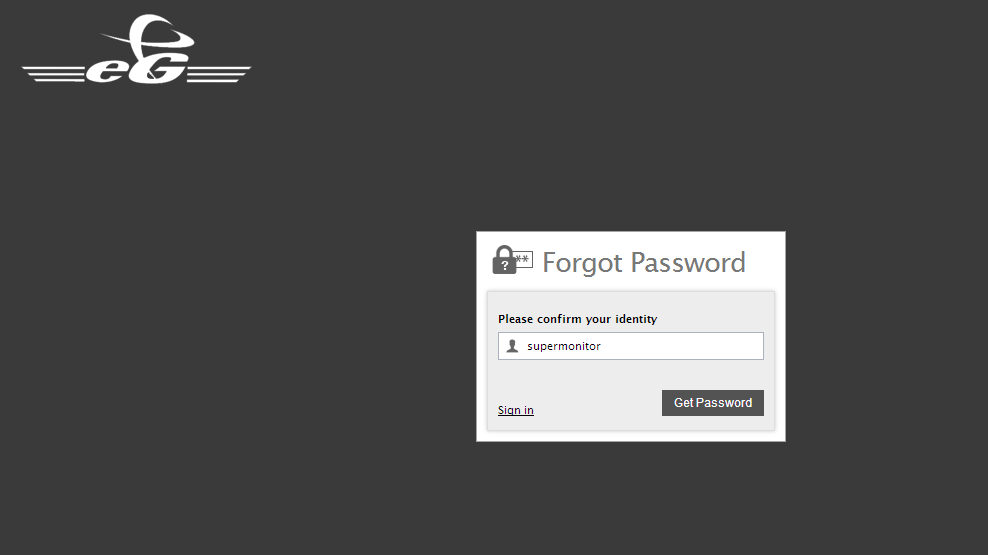Follow the Sign in link
Screen dimensions: 988x555
(x=515, y=410)
